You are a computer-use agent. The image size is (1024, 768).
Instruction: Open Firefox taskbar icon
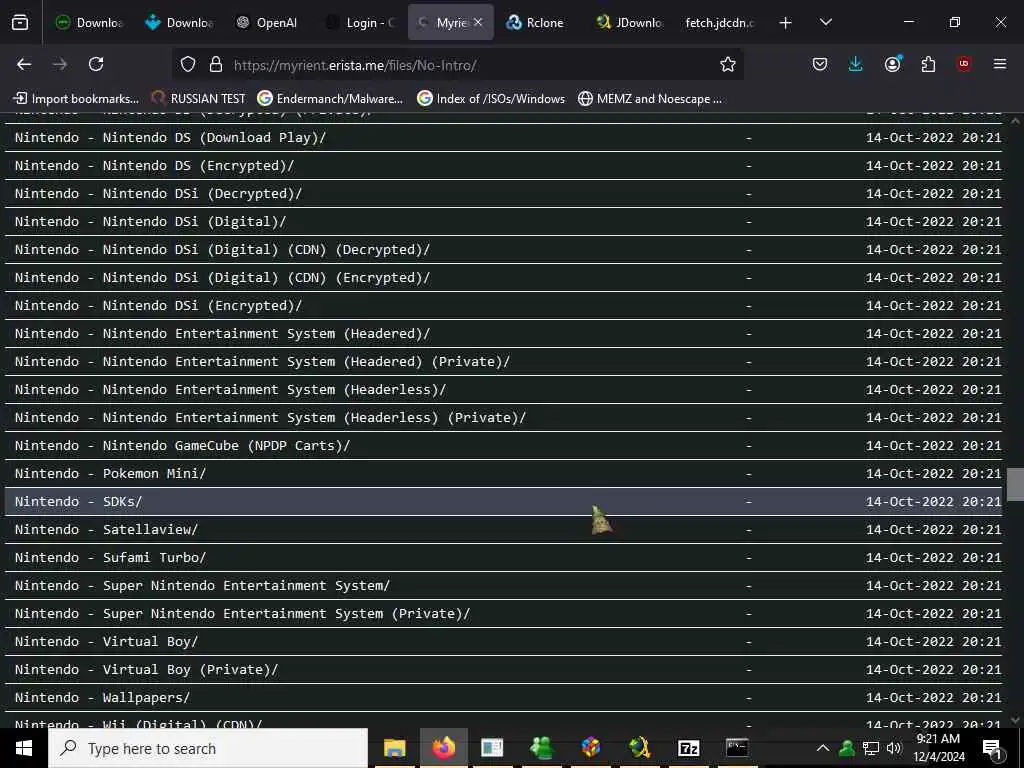point(443,748)
